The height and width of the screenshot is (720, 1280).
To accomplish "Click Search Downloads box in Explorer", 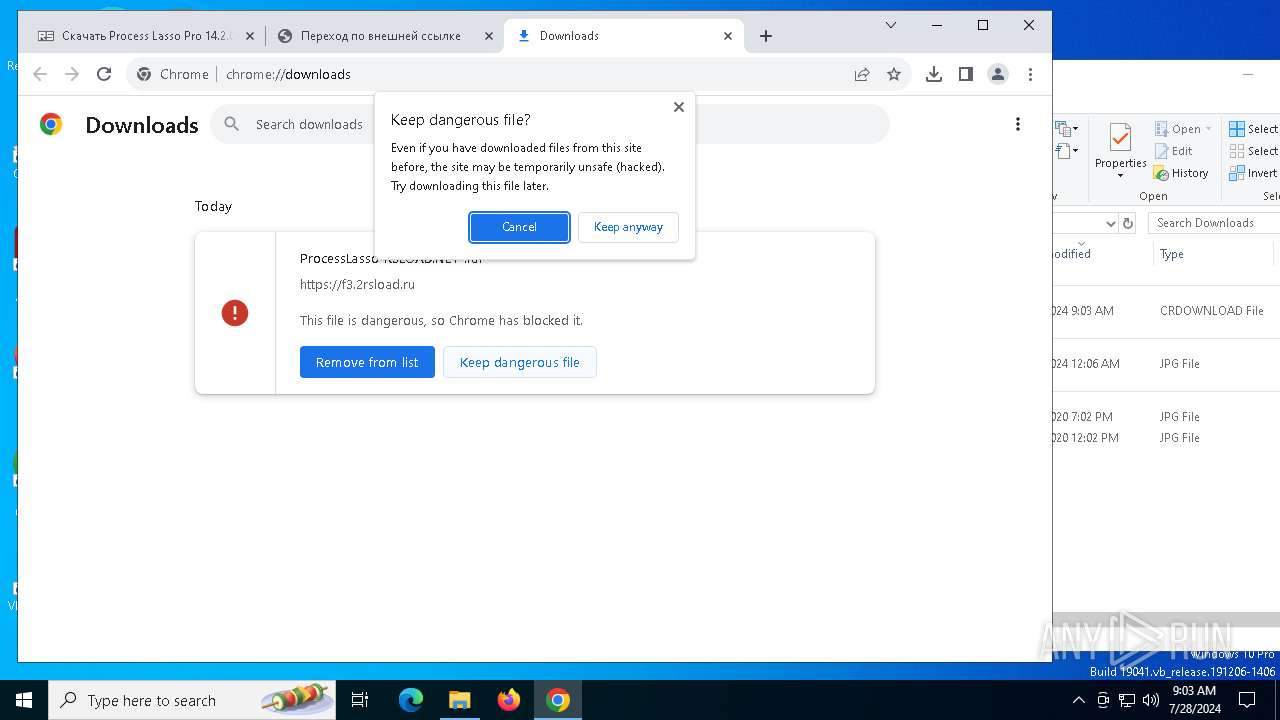I will pos(1213,223).
